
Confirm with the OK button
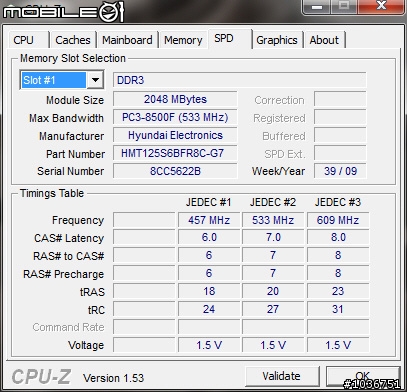[x=362, y=376]
